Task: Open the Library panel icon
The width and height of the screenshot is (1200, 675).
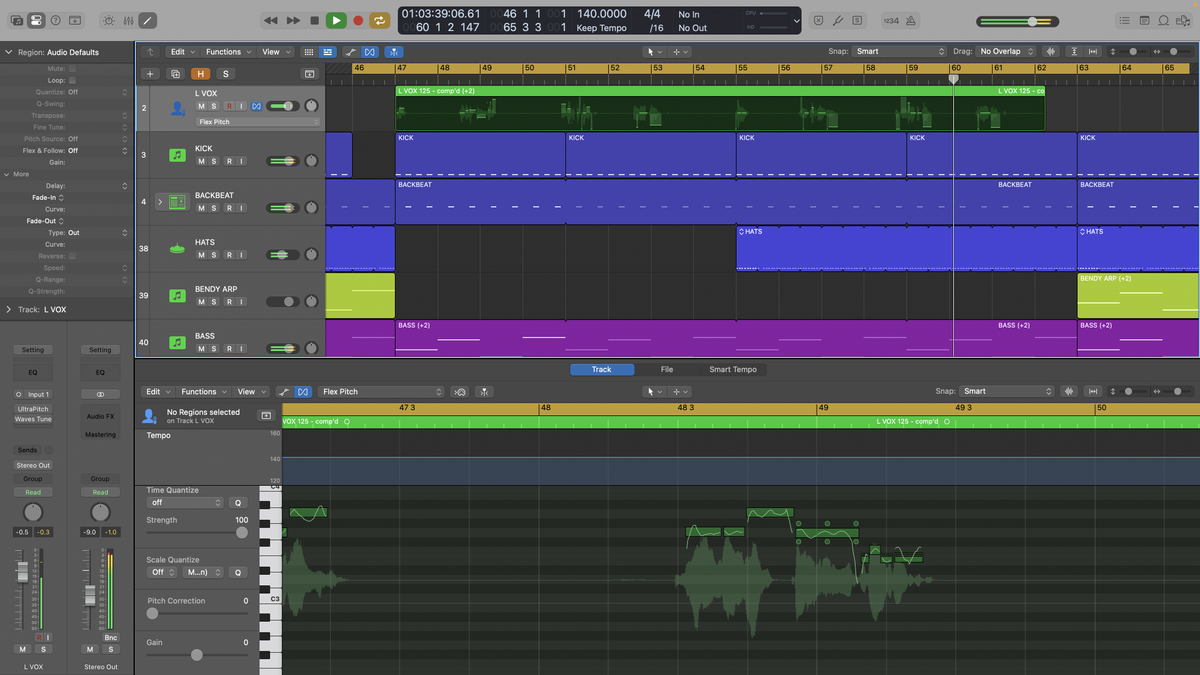Action: 17,20
